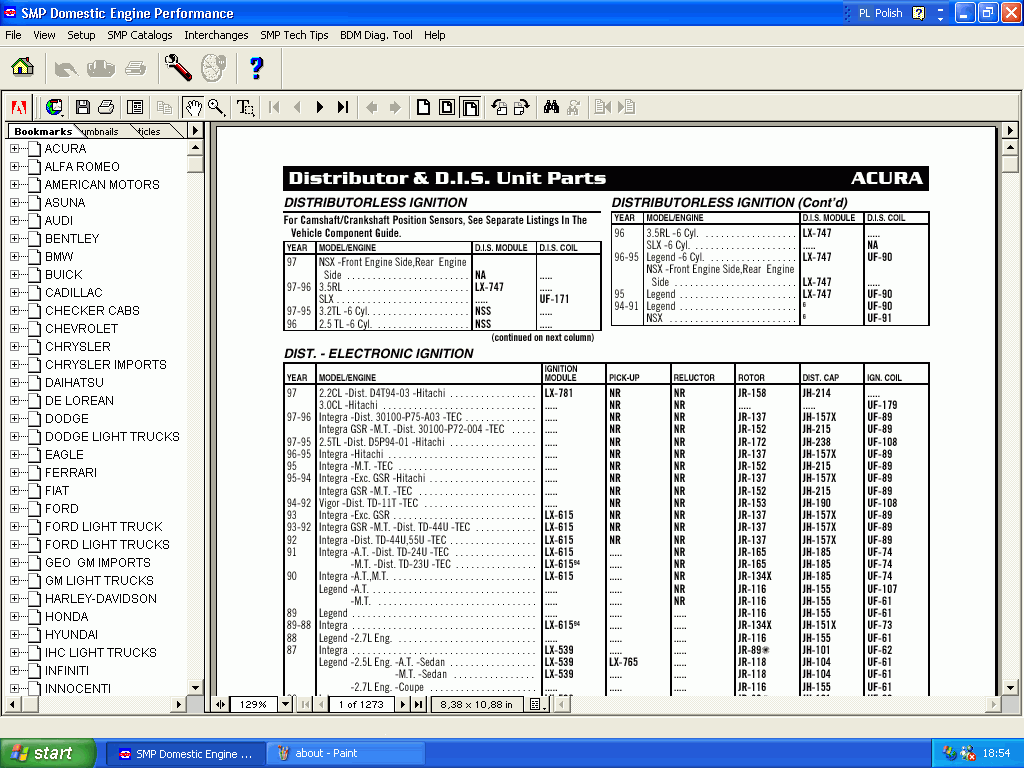
Task: Open the language bar help icon
Action: [918, 13]
